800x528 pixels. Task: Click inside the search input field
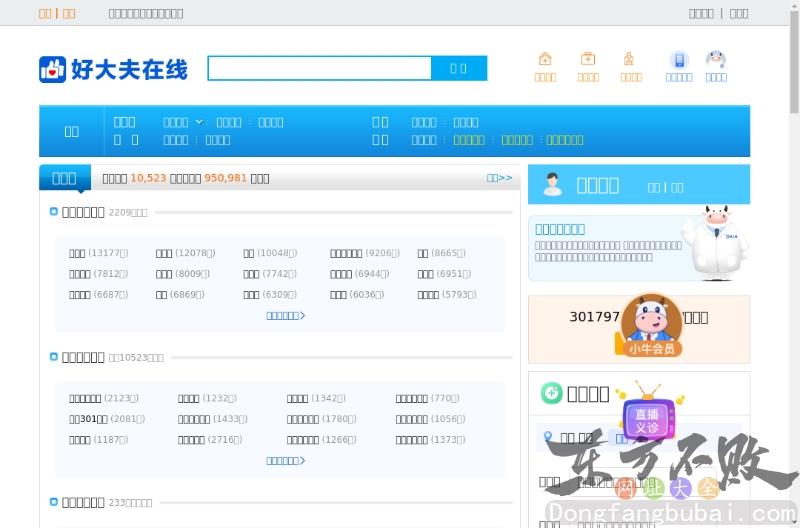click(x=320, y=68)
